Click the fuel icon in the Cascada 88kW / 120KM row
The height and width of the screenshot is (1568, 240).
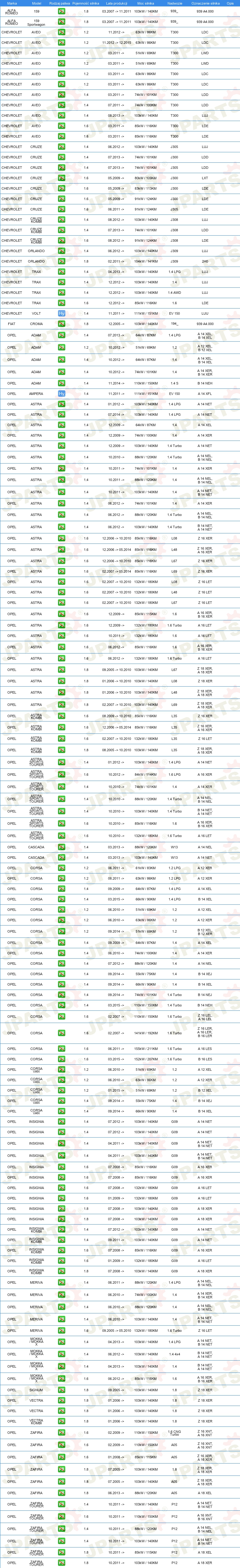click(x=61, y=847)
